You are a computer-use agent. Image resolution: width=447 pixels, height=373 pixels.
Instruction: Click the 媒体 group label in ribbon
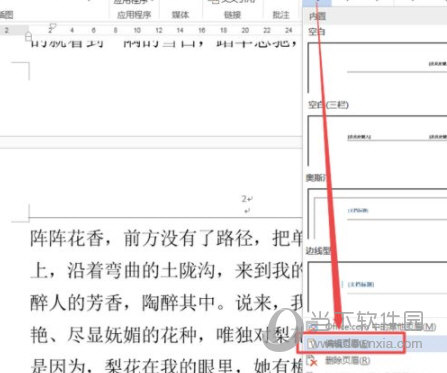[x=180, y=15]
